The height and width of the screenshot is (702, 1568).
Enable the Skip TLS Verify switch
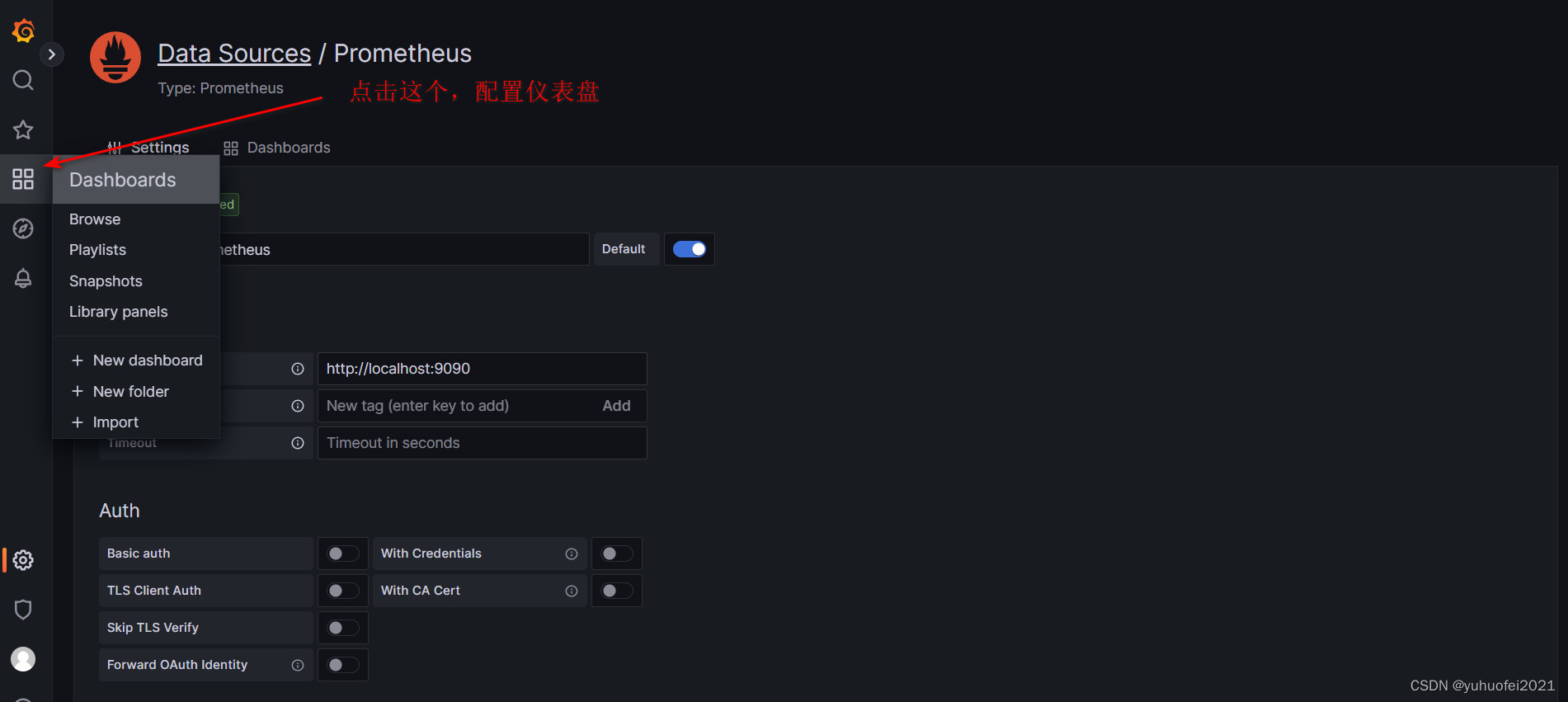pos(343,628)
